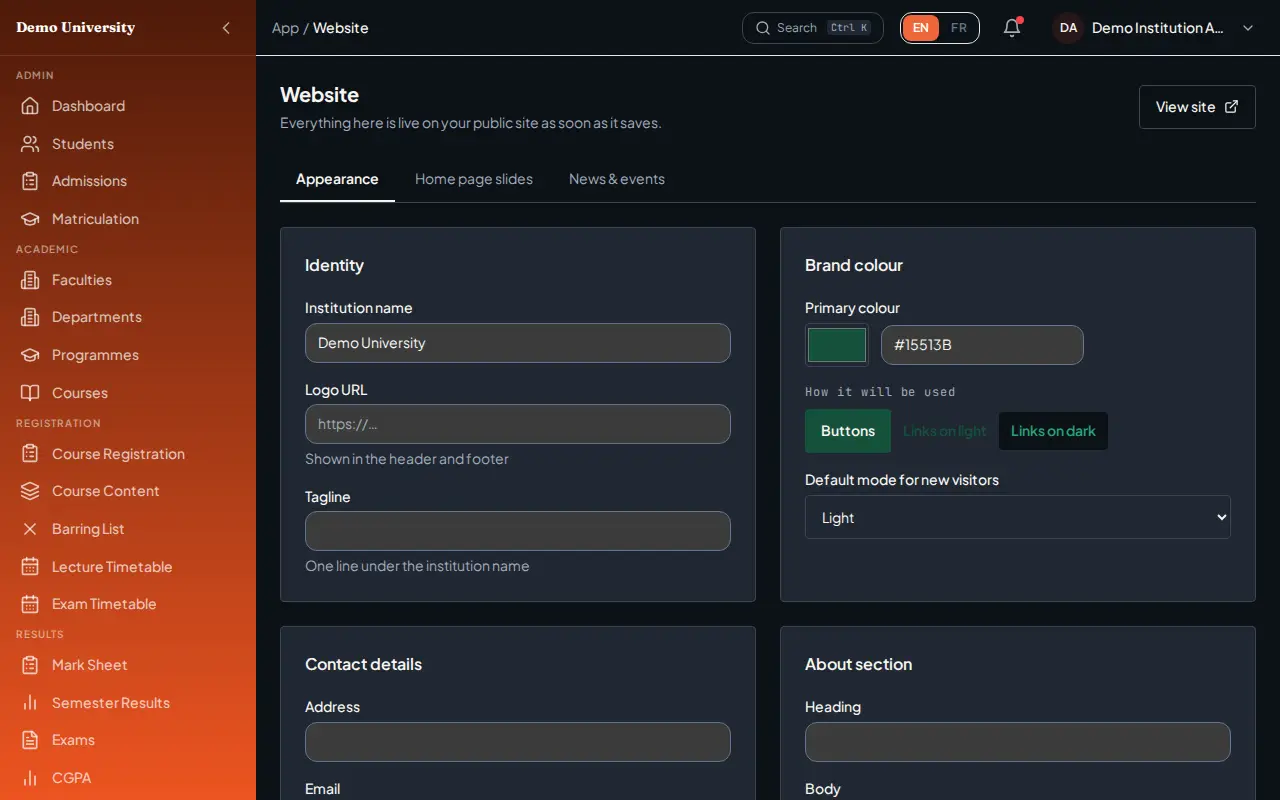This screenshot has width=1280, height=800.
Task: Click the Admissions clipboard icon
Action: pyautogui.click(x=30, y=181)
